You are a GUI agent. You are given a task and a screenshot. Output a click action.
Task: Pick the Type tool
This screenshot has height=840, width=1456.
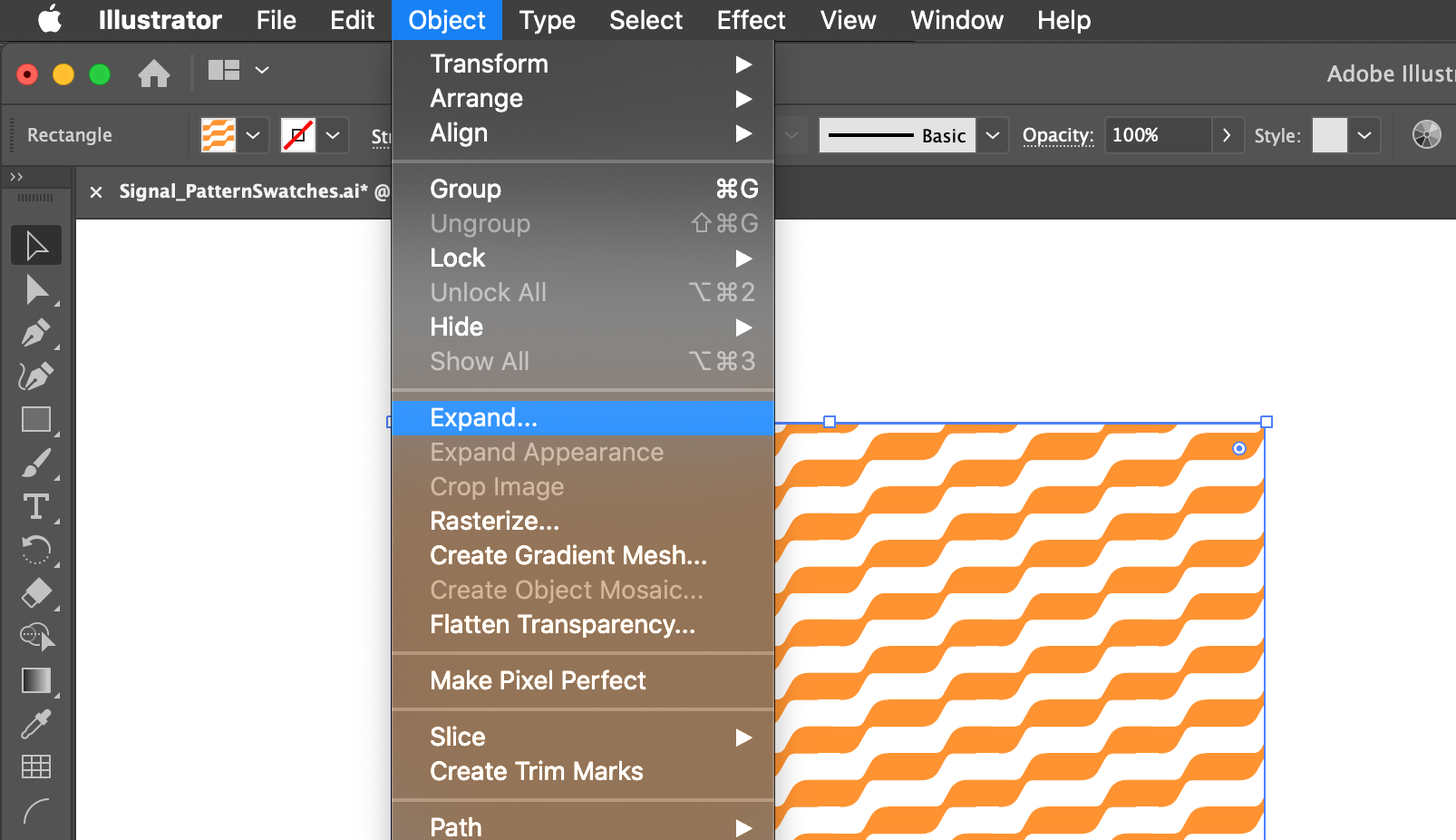point(35,505)
